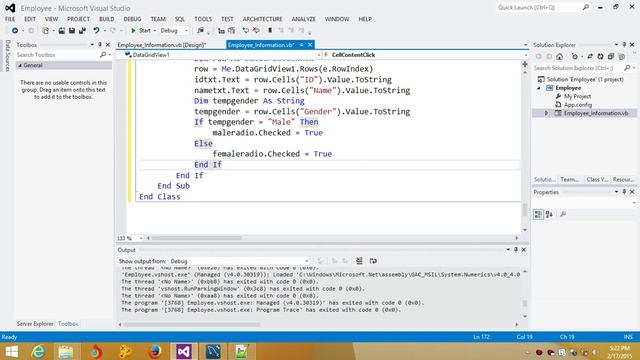Toggle auto-hide pin on Properties panel
This screenshot has width=640, height=360.
[x=624, y=192]
